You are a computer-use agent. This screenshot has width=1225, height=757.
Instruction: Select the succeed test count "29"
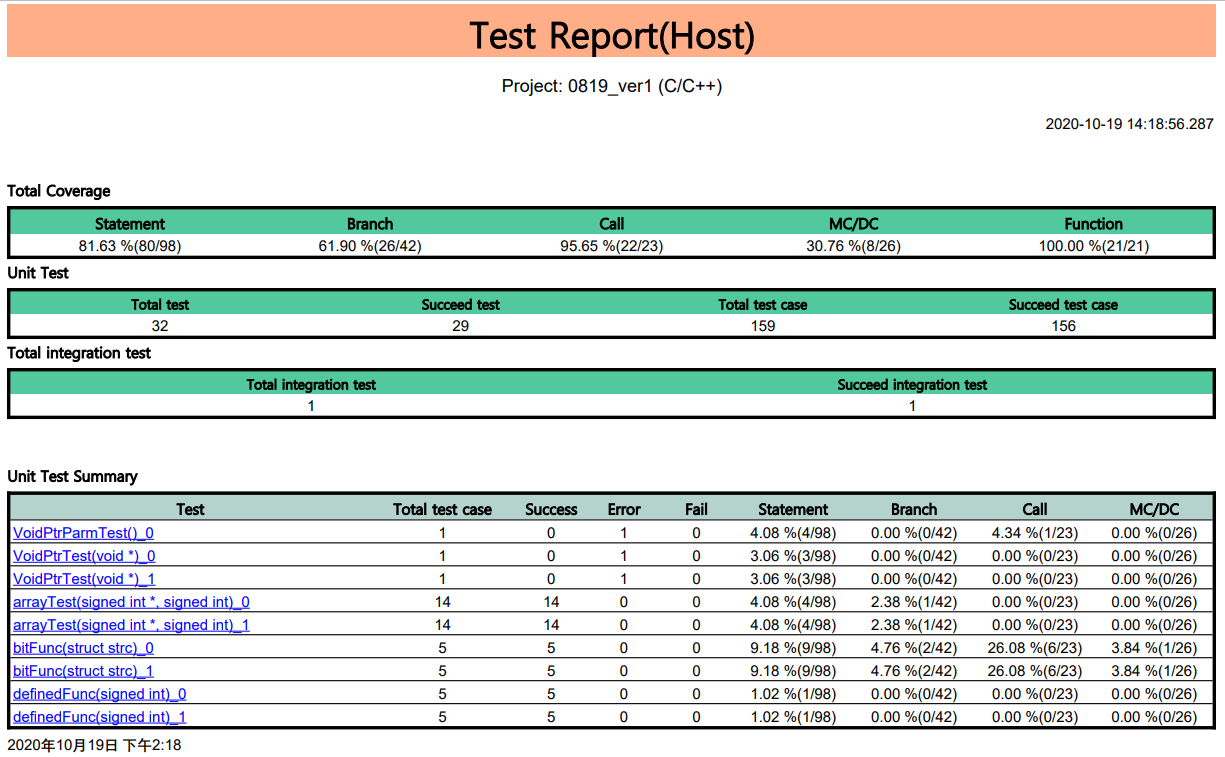point(461,326)
